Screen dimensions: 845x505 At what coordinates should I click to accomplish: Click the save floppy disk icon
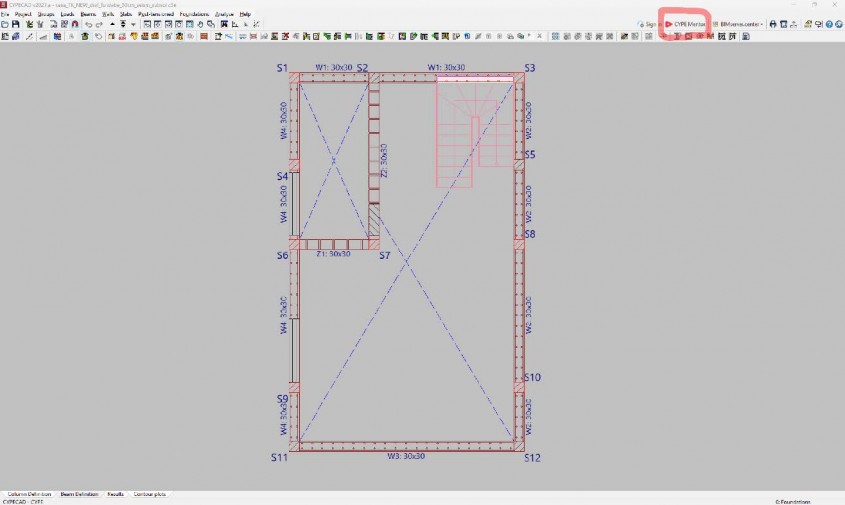pyautogui.click(x=16, y=24)
